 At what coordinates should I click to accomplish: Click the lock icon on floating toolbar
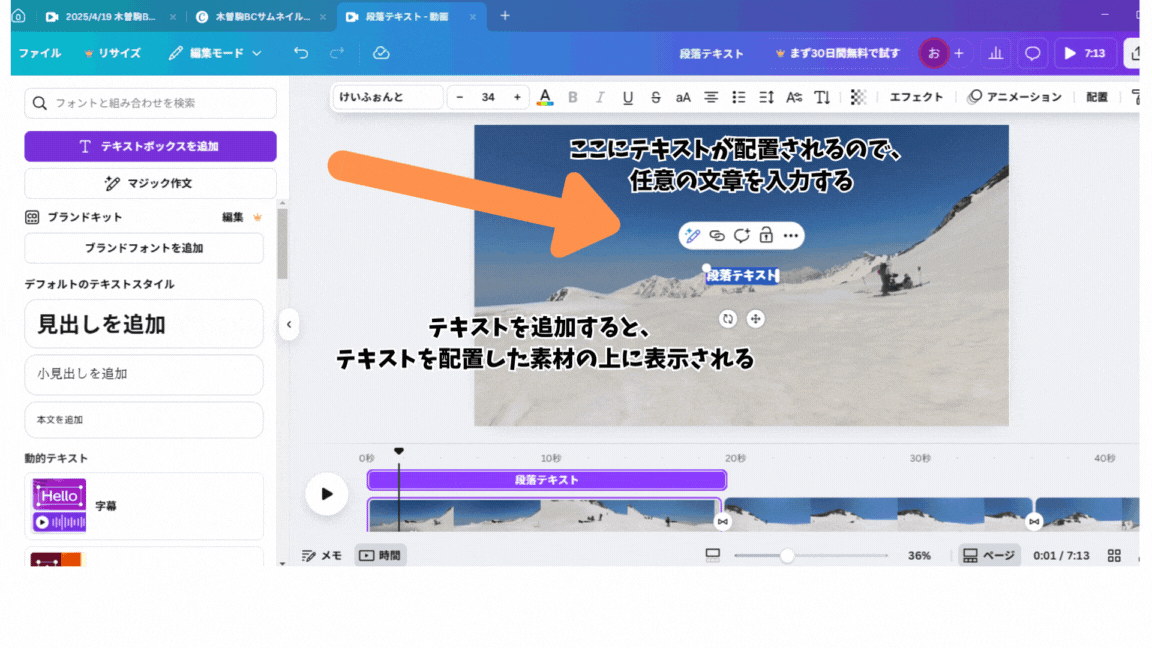[x=766, y=236]
